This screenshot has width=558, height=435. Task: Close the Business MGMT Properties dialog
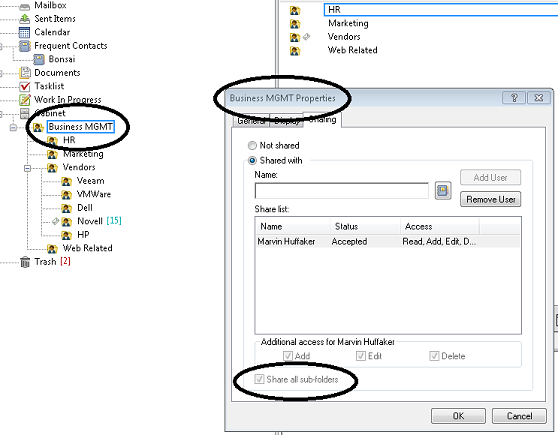coord(538,98)
